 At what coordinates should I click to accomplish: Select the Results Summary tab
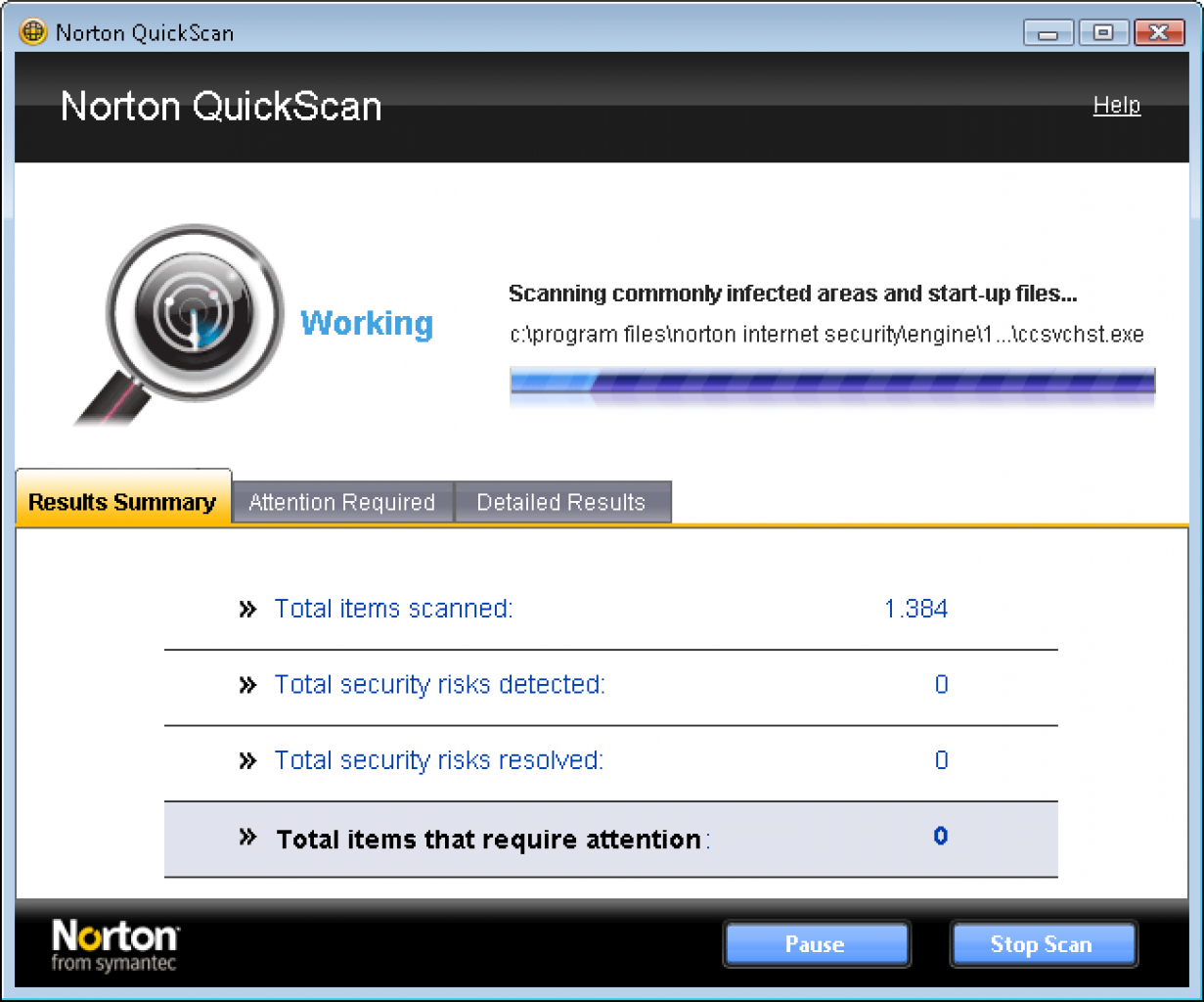click(123, 497)
